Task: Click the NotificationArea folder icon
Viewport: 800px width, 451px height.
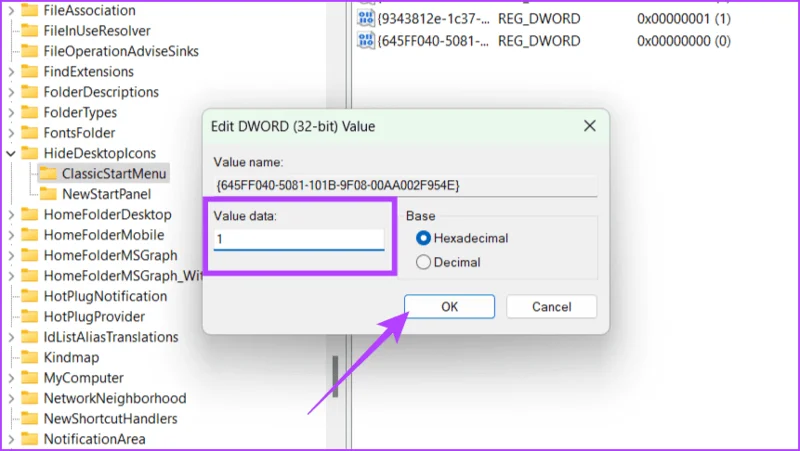Action: click(30, 439)
